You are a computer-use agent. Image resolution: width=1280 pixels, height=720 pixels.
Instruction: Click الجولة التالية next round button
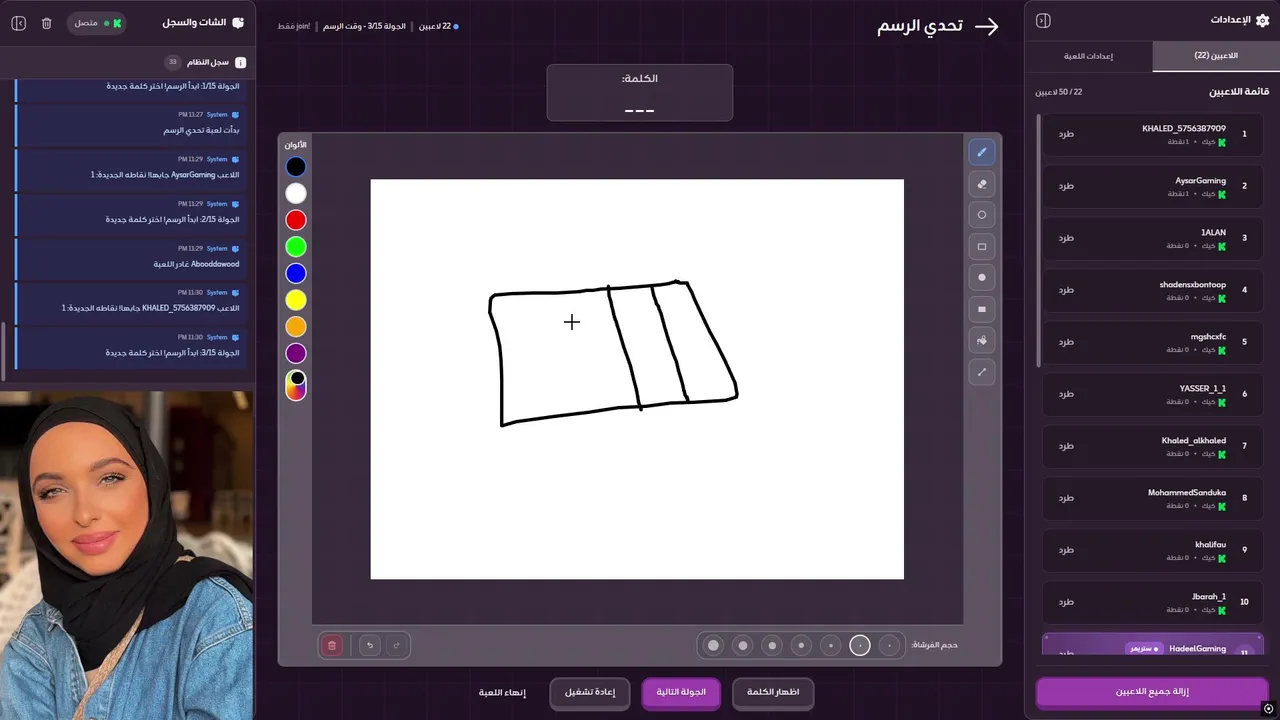pos(681,692)
